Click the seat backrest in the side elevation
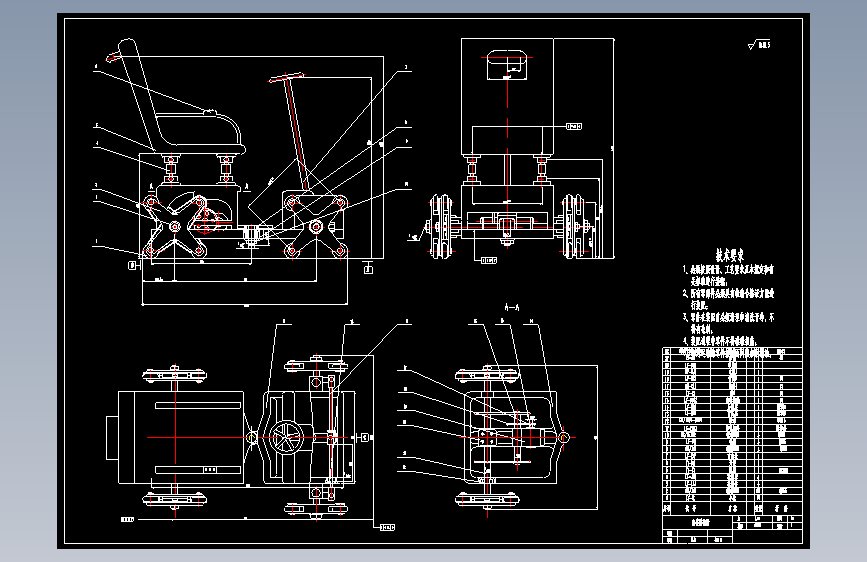The height and width of the screenshot is (562, 867). click(x=136, y=94)
